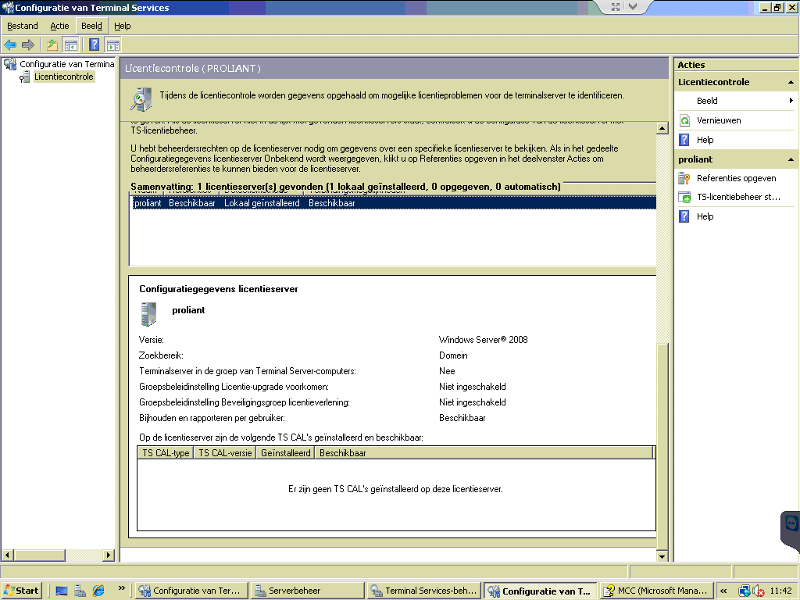800x600 pixels.
Task: Click the Back arrow toolbar icon
Action: point(12,44)
